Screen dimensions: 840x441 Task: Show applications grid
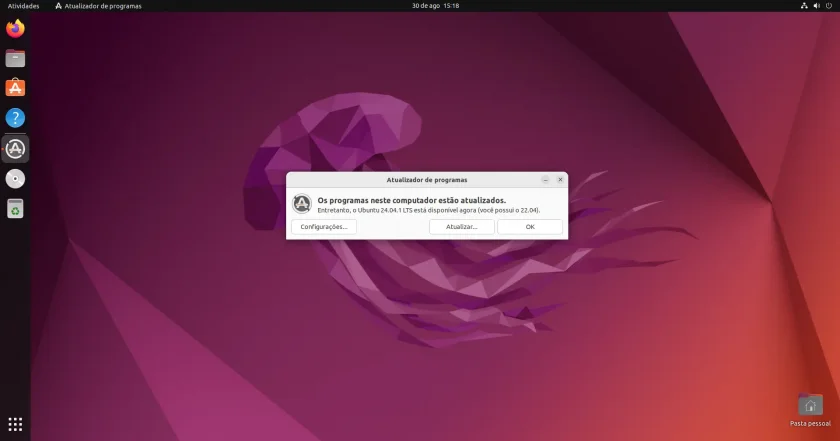coord(15,424)
